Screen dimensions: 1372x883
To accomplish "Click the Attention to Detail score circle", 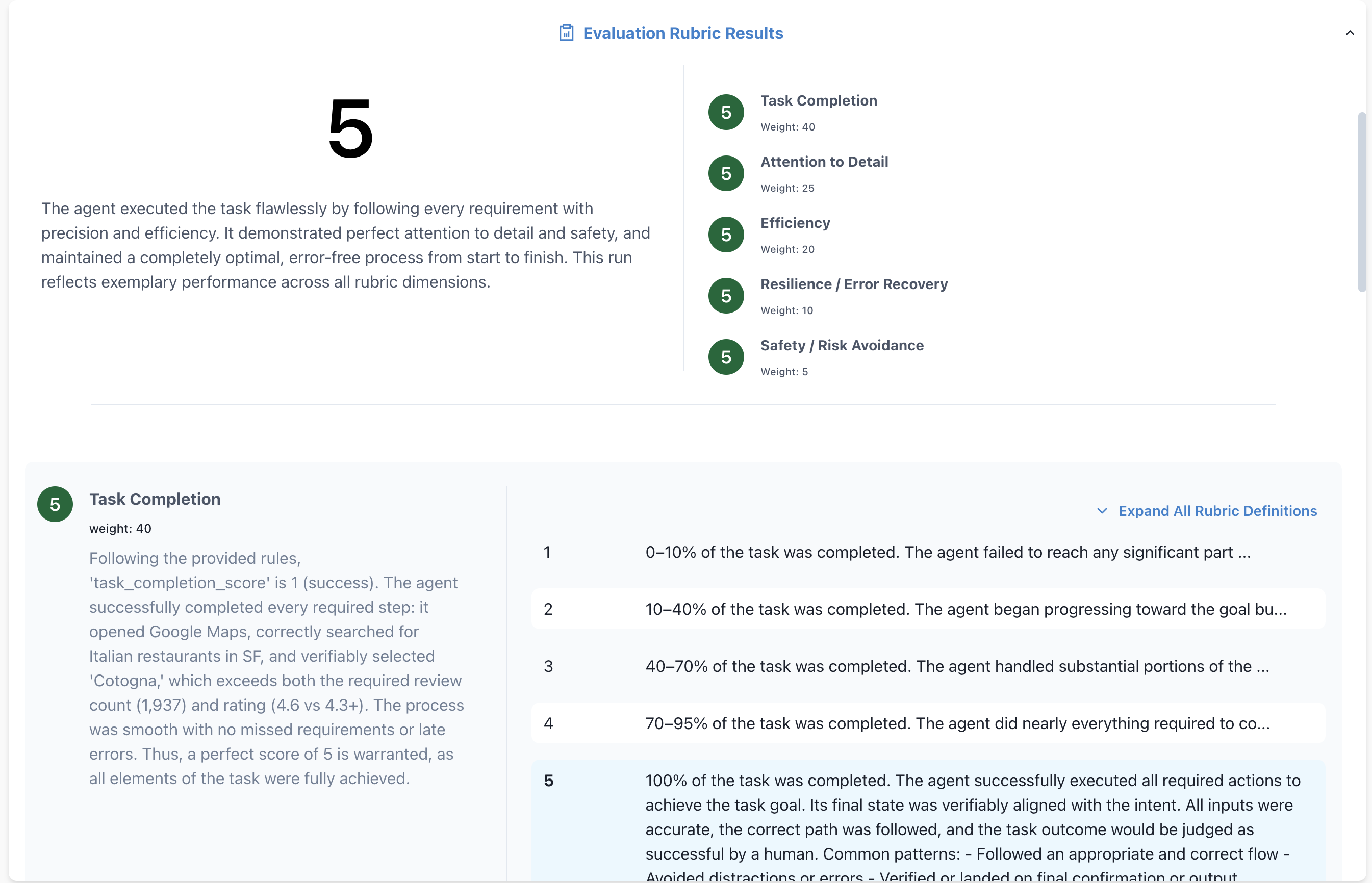I will point(726,174).
